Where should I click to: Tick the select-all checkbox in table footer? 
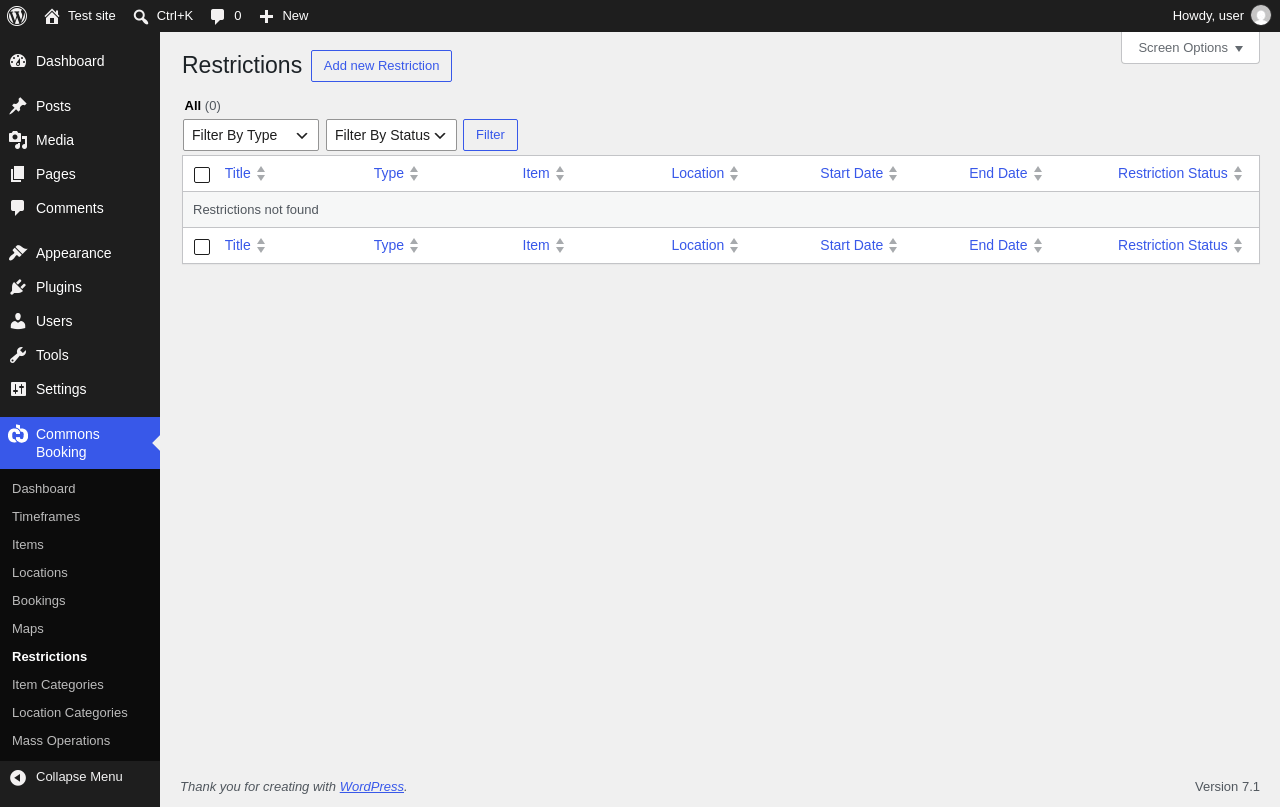coord(202,247)
